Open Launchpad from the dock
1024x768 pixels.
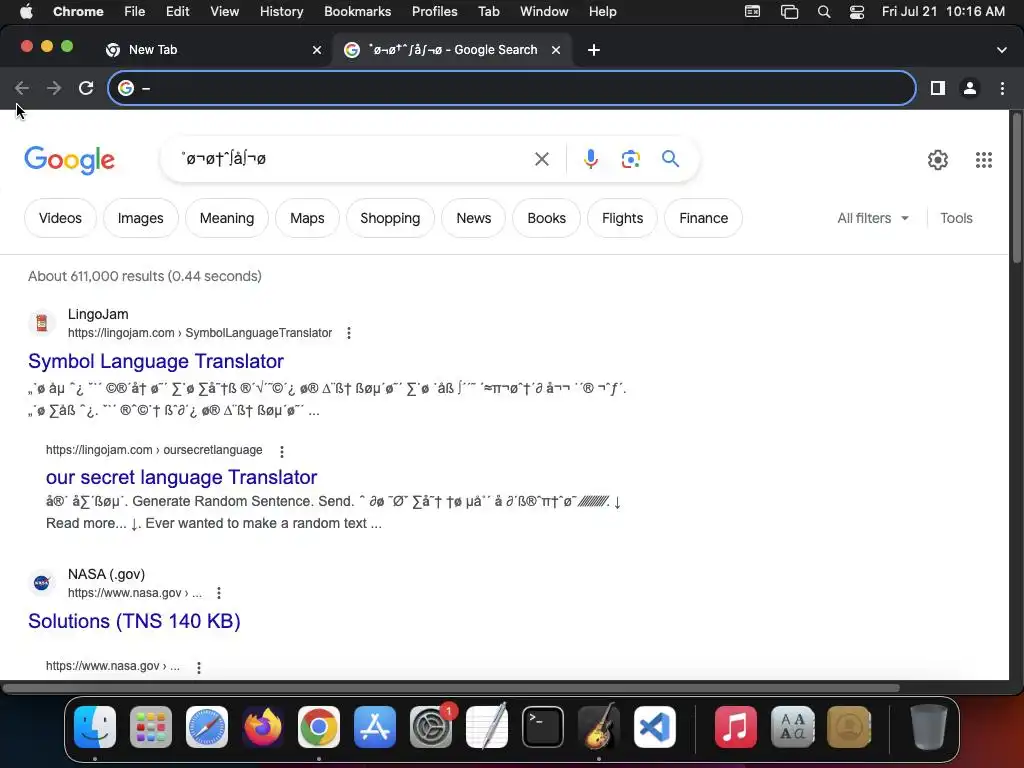pyautogui.click(x=151, y=727)
